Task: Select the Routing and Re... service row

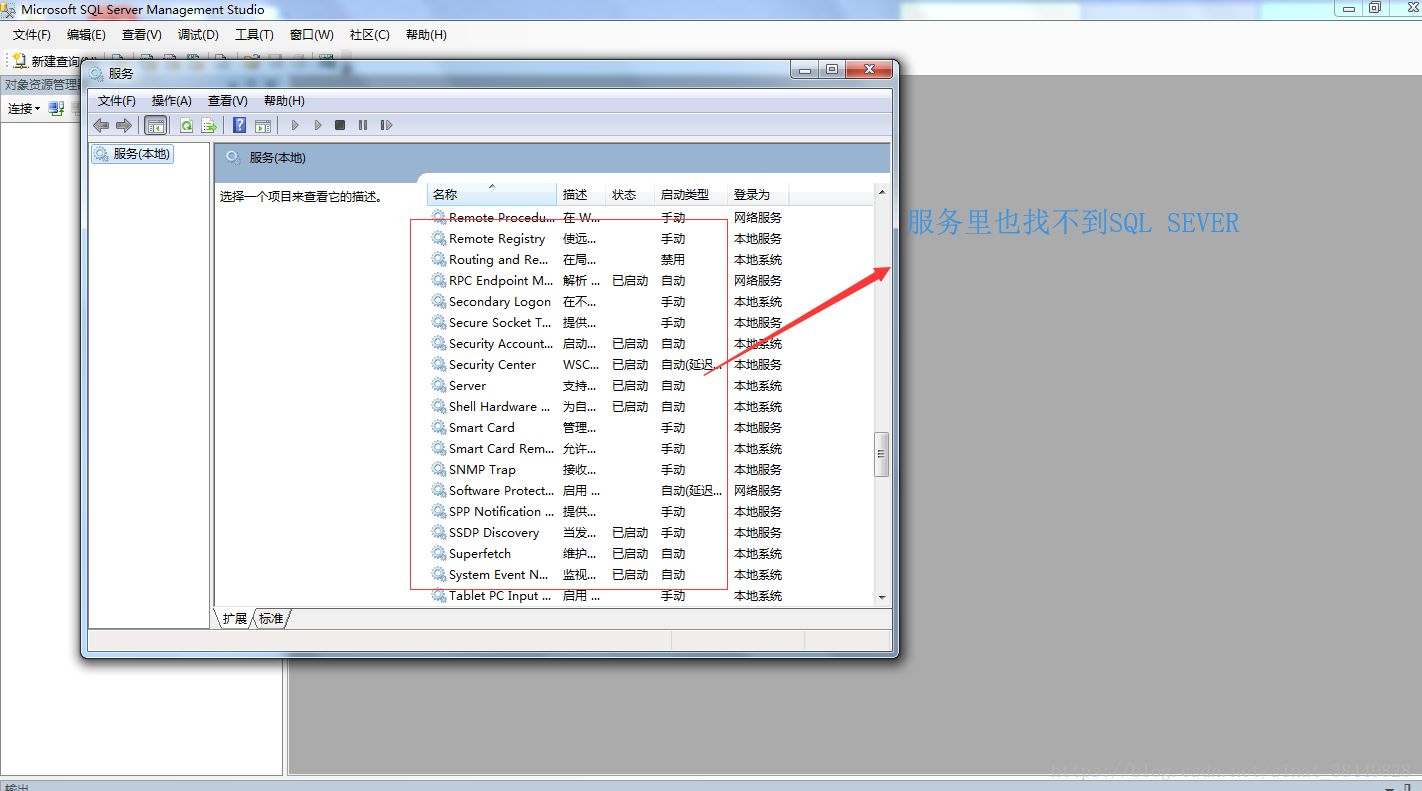Action: [x=498, y=259]
